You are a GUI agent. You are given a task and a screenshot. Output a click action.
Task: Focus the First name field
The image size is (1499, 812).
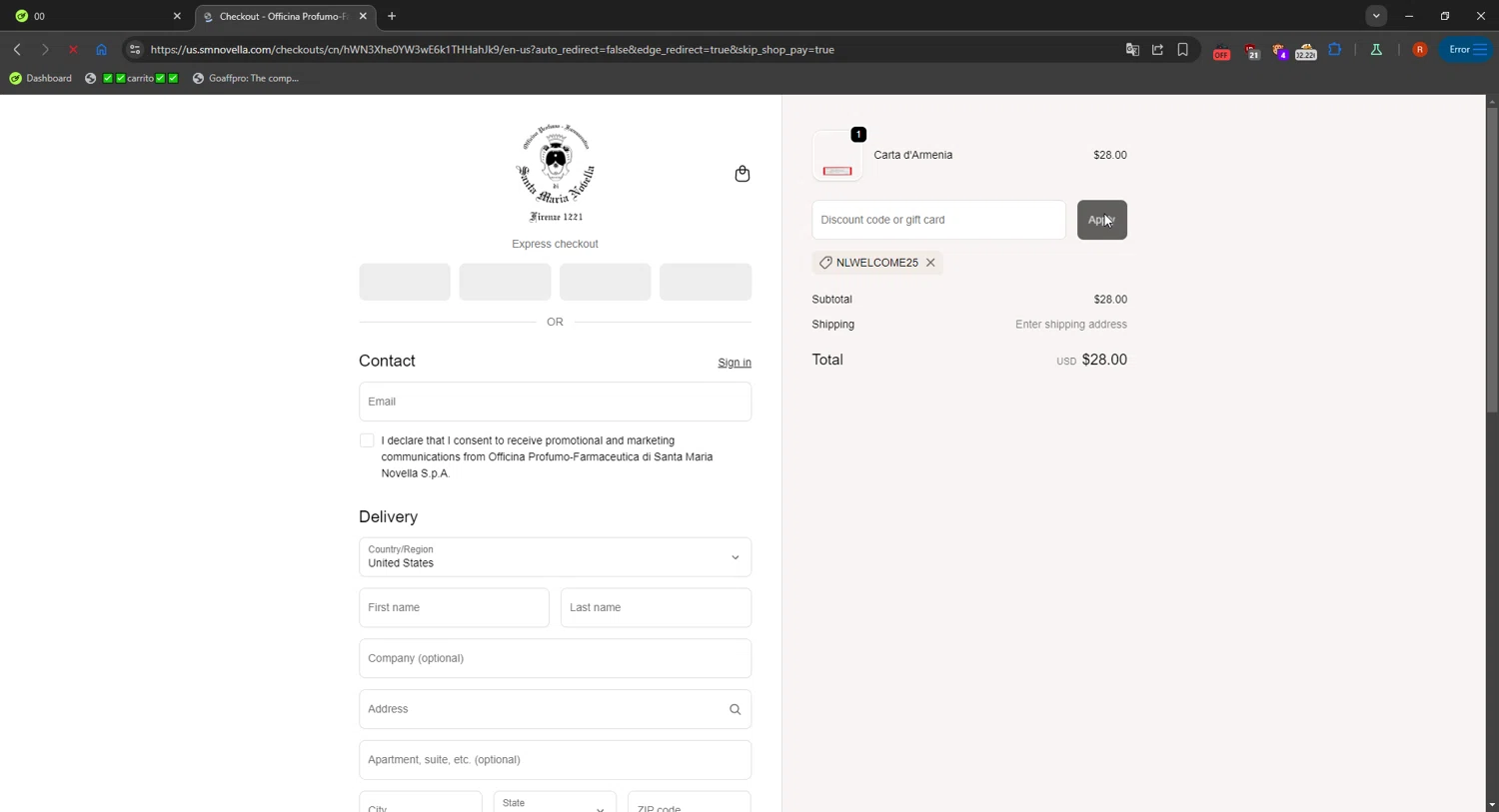click(454, 607)
